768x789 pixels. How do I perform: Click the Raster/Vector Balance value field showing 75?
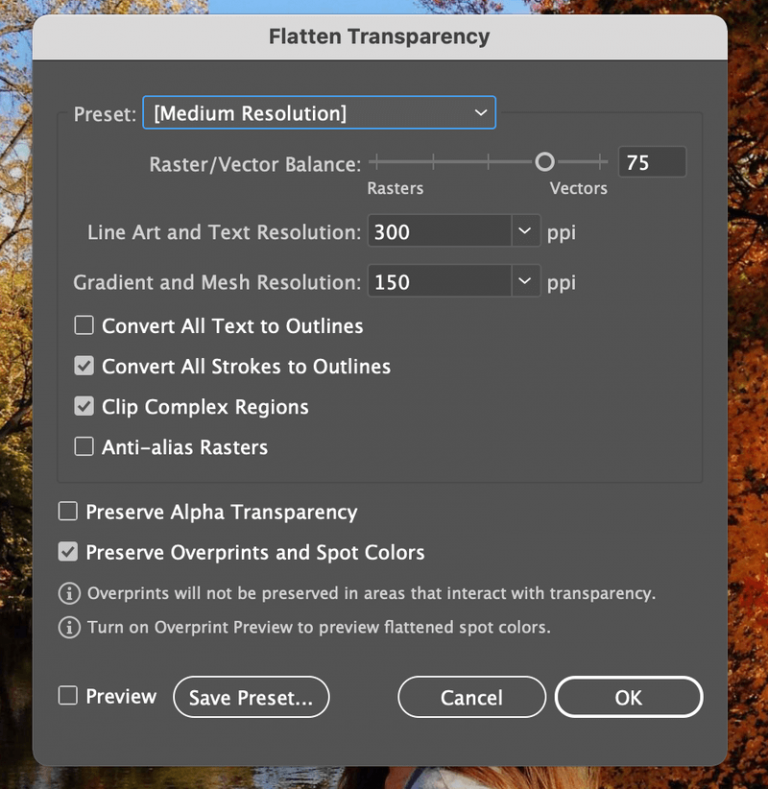click(x=652, y=162)
